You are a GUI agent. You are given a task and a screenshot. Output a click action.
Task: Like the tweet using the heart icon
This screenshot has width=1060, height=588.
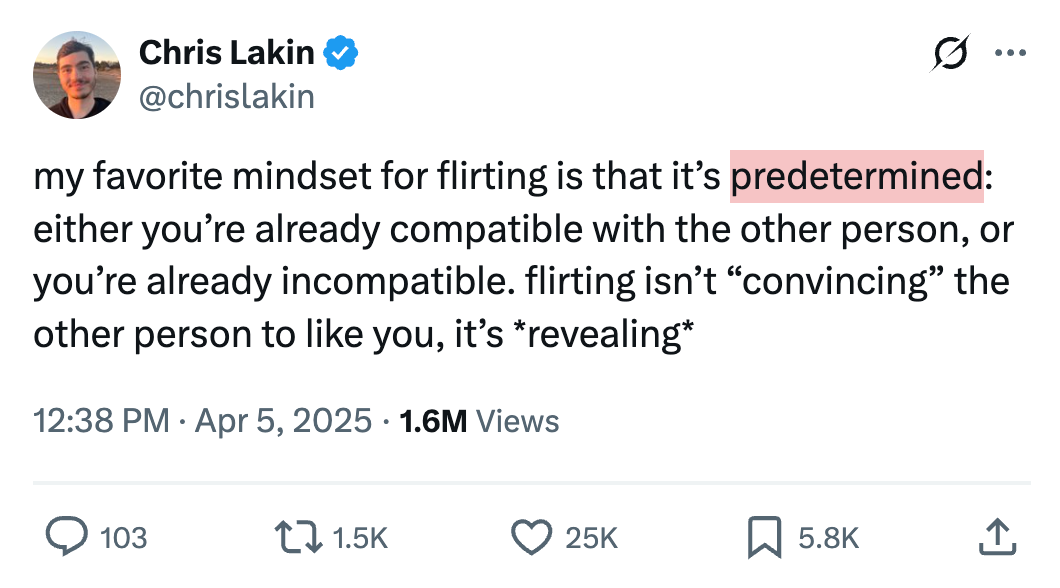[x=531, y=537]
